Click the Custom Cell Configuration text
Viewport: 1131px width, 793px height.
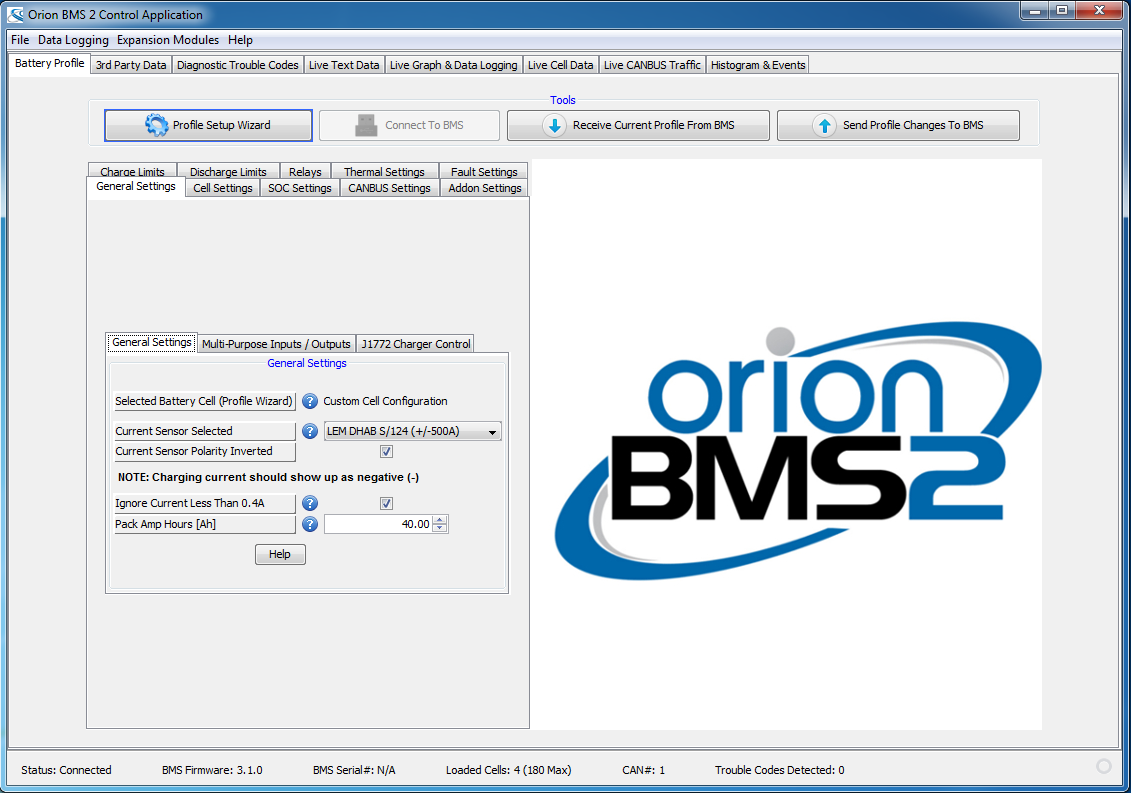[x=385, y=401]
